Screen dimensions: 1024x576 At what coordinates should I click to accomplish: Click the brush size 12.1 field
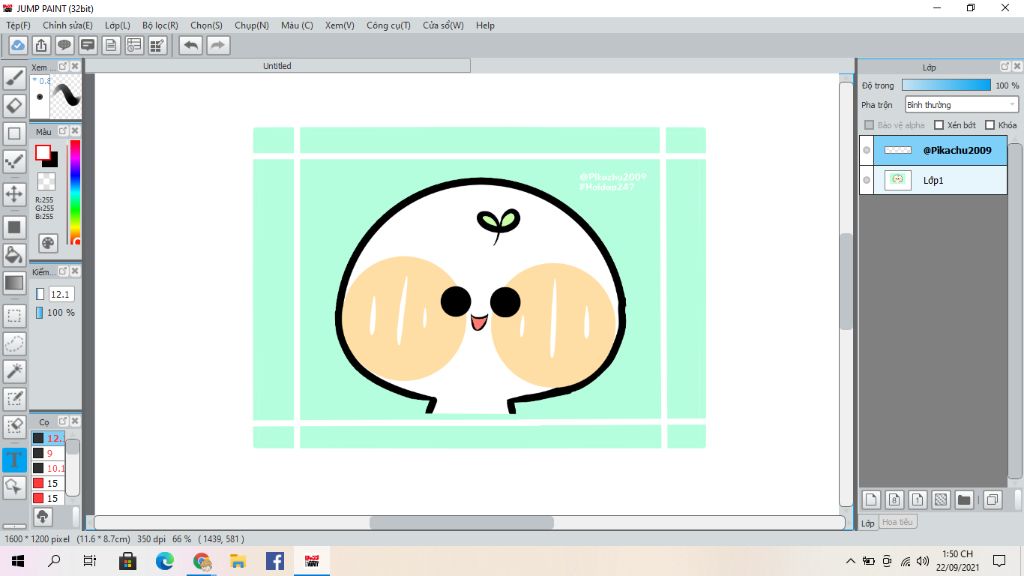[x=61, y=295]
